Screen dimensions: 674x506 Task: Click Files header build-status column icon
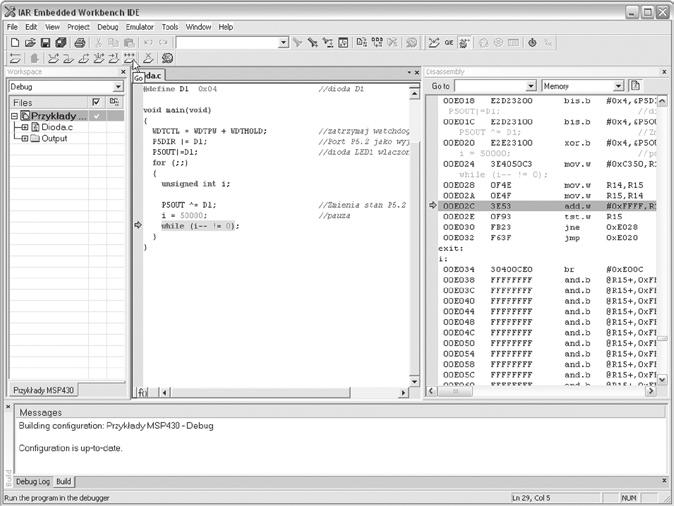[114, 102]
